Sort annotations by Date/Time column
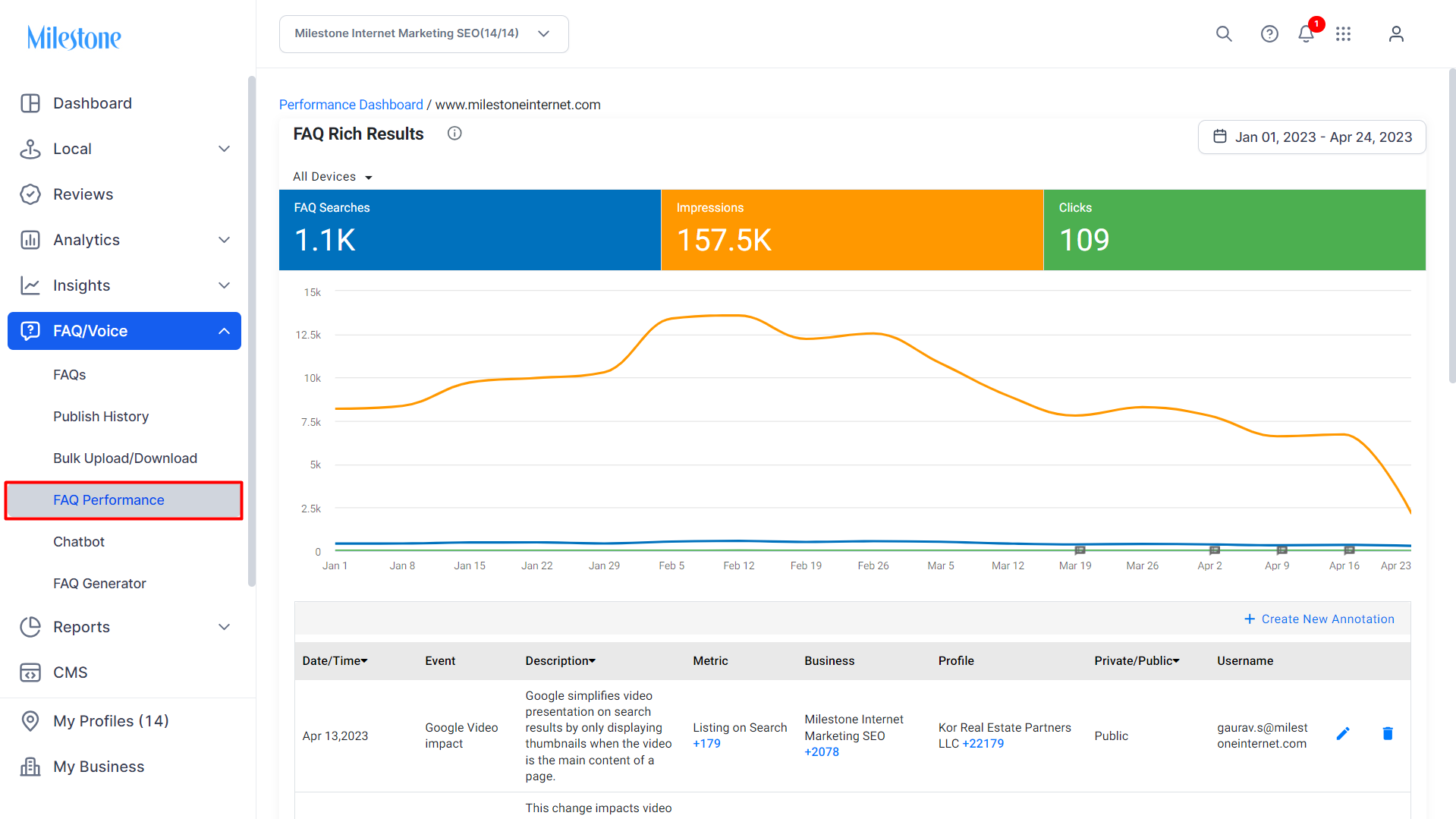This screenshot has width=1456, height=819. [335, 661]
